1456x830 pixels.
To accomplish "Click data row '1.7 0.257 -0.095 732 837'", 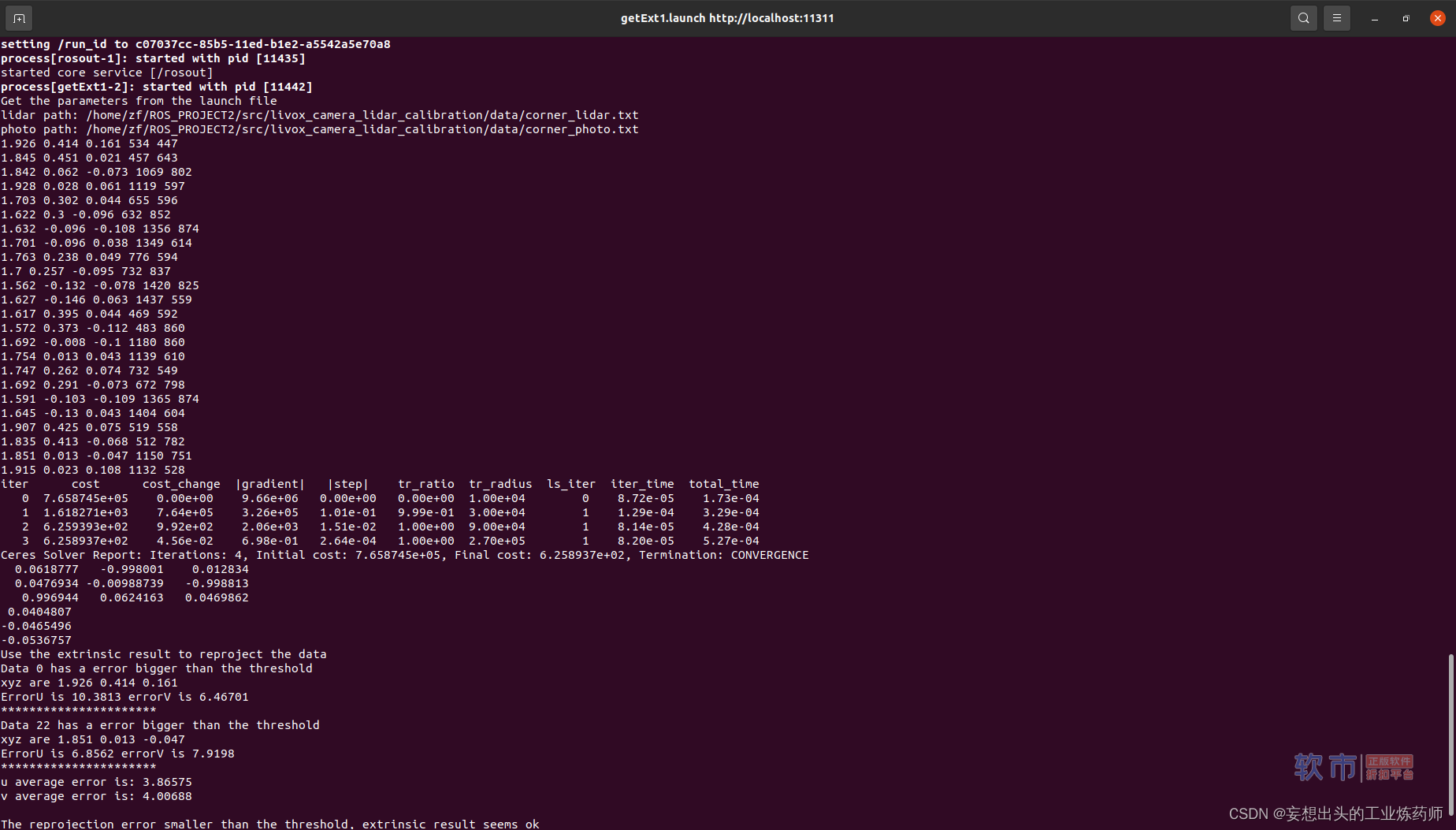I will [x=86, y=271].
